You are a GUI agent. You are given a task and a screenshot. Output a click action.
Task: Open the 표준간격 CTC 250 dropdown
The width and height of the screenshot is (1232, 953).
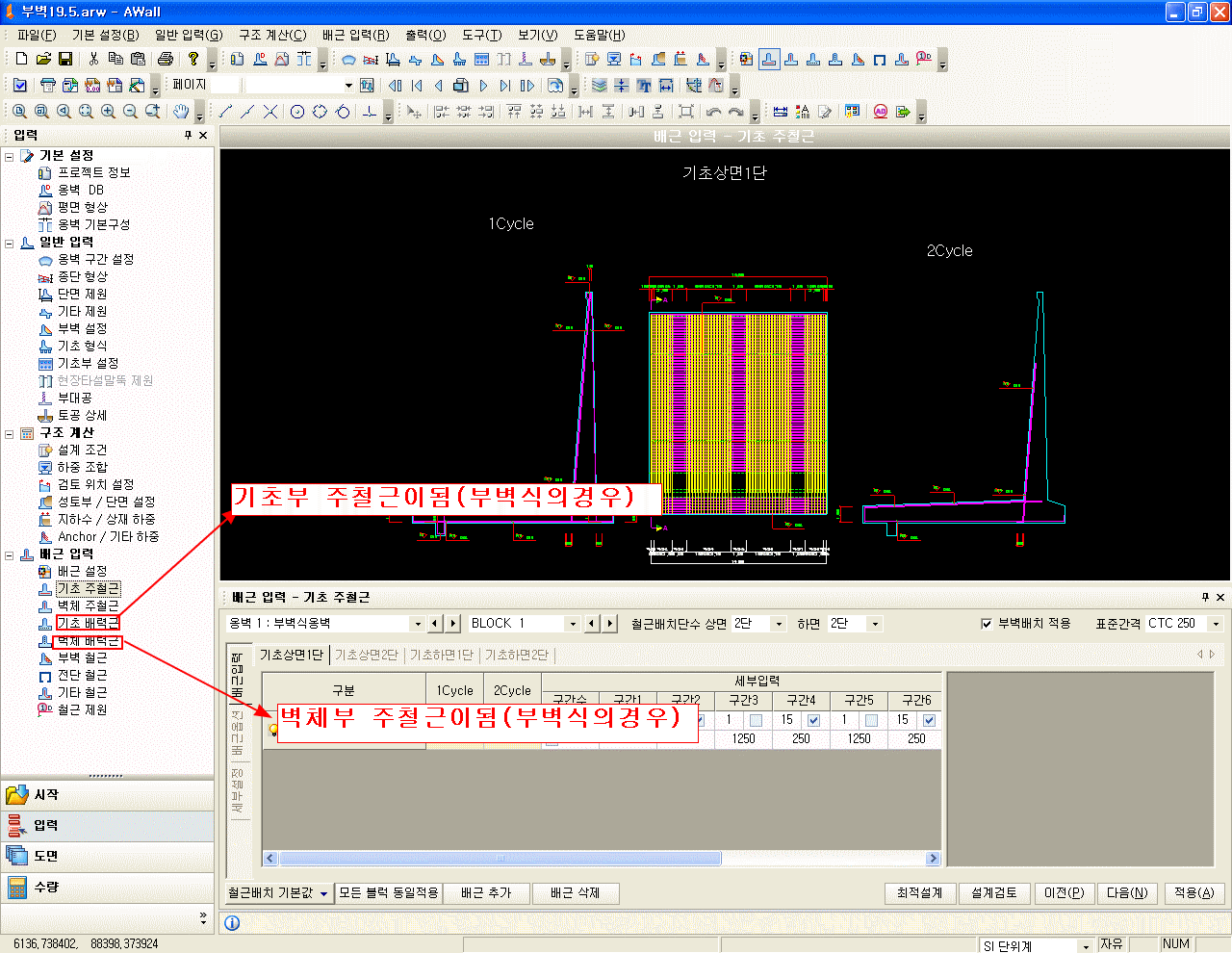[x=1216, y=624]
